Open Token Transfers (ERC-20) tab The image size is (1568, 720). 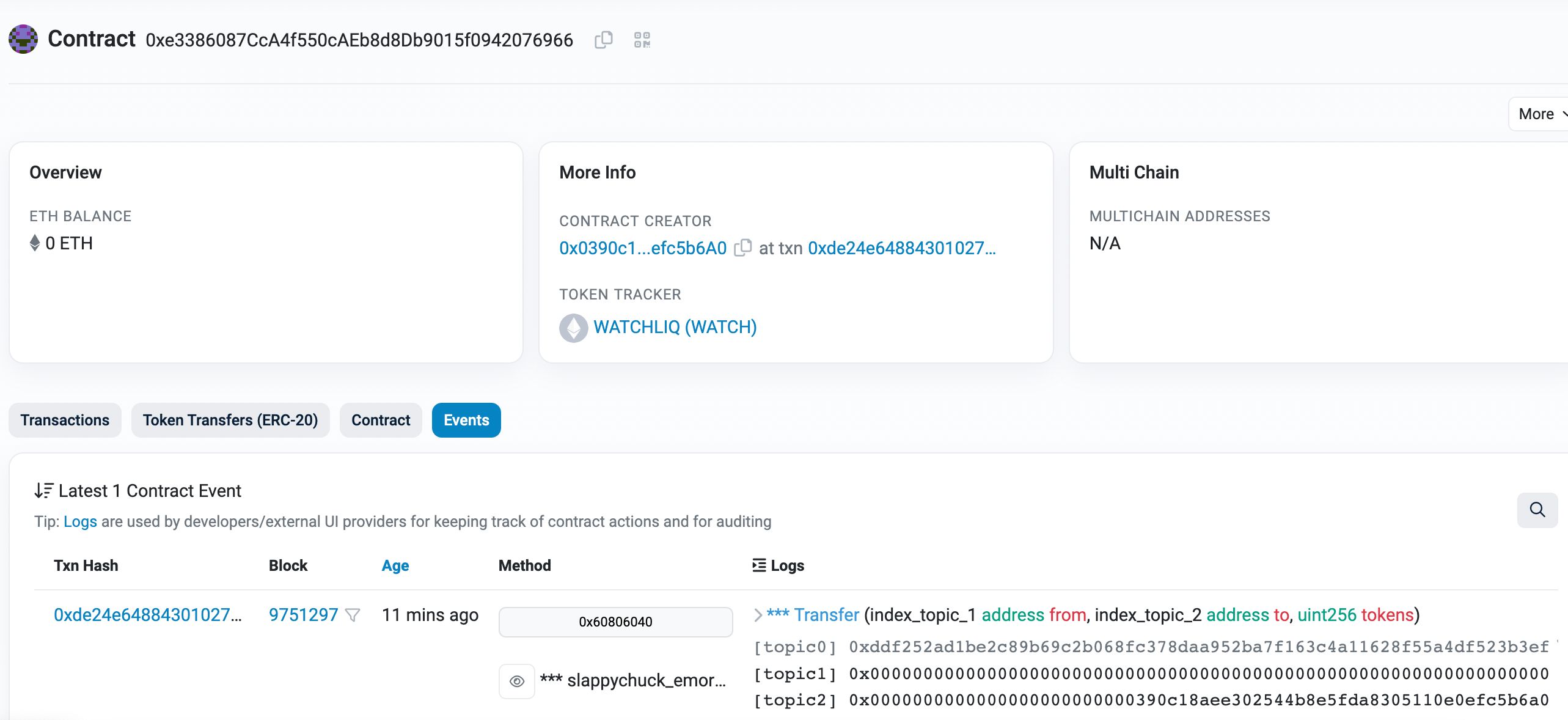click(230, 420)
